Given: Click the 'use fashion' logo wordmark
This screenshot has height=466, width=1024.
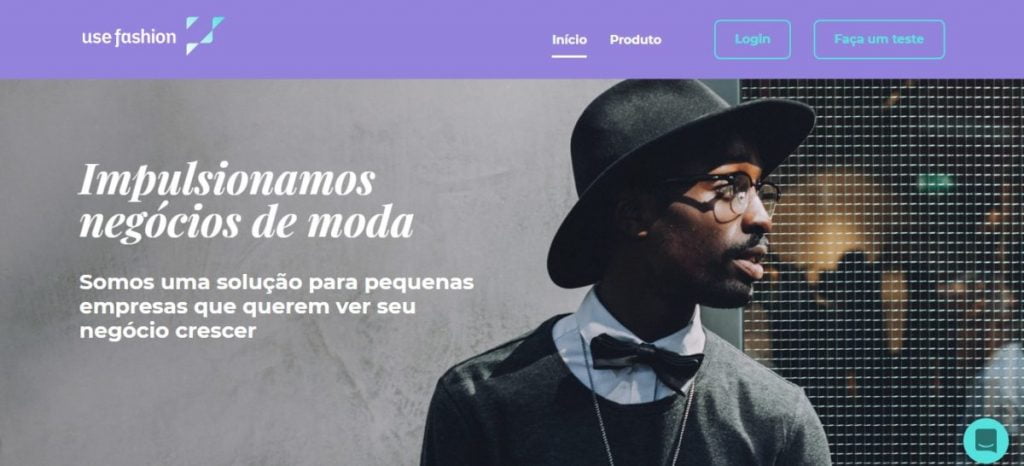Looking at the screenshot, I should 129,37.
